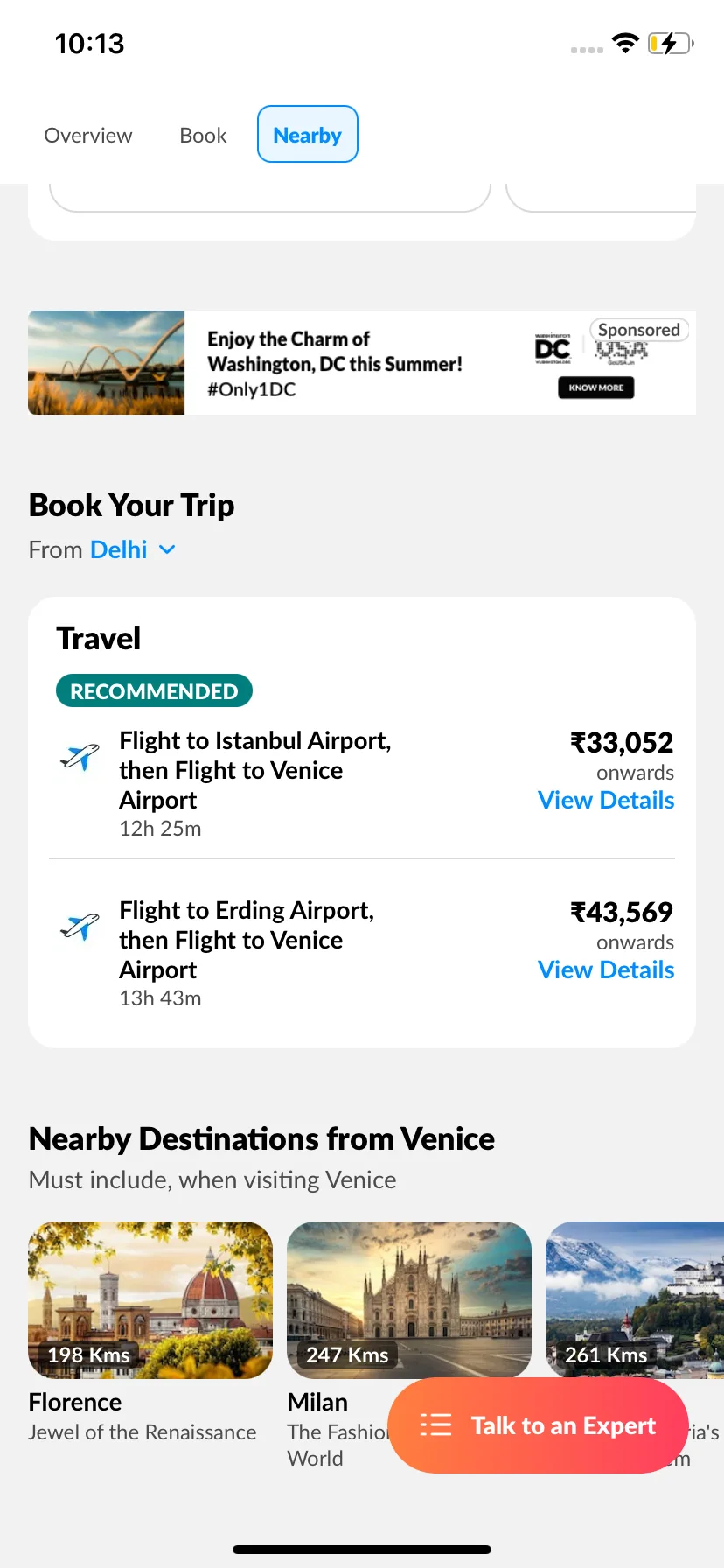Tap the Wi-Fi status icon
724x1568 pixels.
pyautogui.click(x=625, y=43)
